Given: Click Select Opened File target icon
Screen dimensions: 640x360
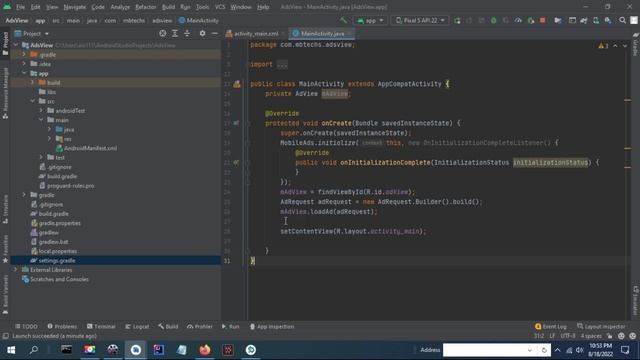Looking at the screenshot, I should [x=162, y=33].
